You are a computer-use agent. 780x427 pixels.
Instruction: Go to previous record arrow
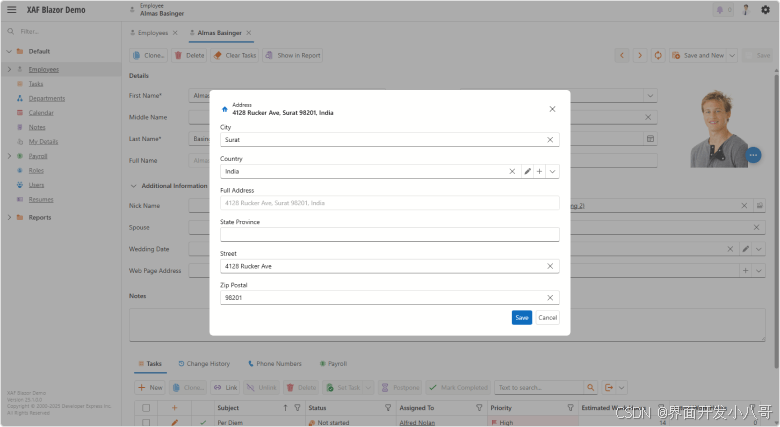click(622, 55)
